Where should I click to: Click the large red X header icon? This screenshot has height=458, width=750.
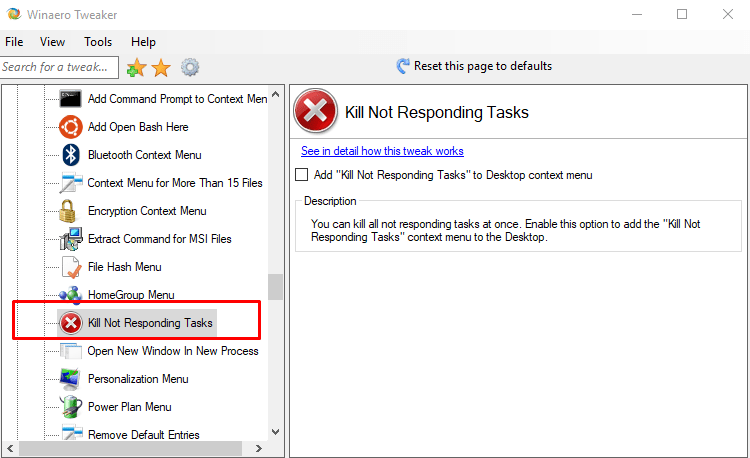pos(315,111)
